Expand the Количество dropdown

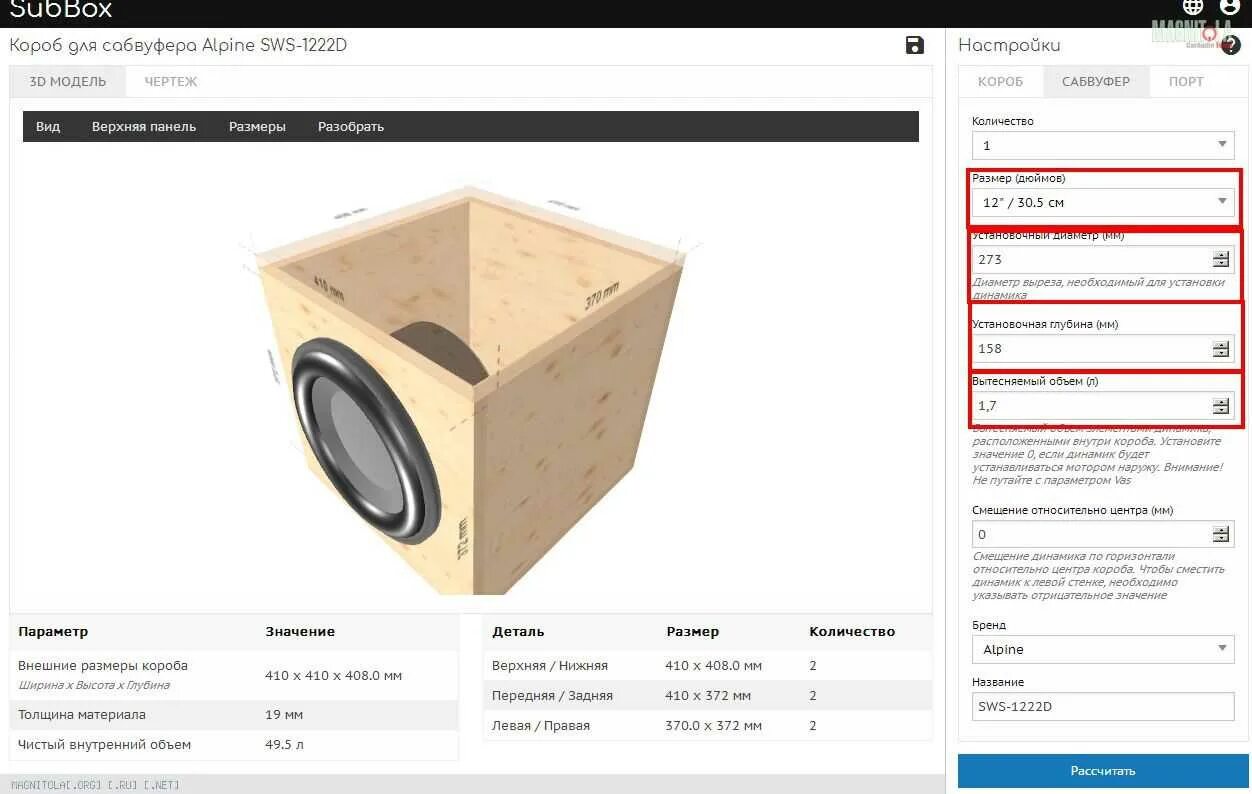(x=1103, y=145)
